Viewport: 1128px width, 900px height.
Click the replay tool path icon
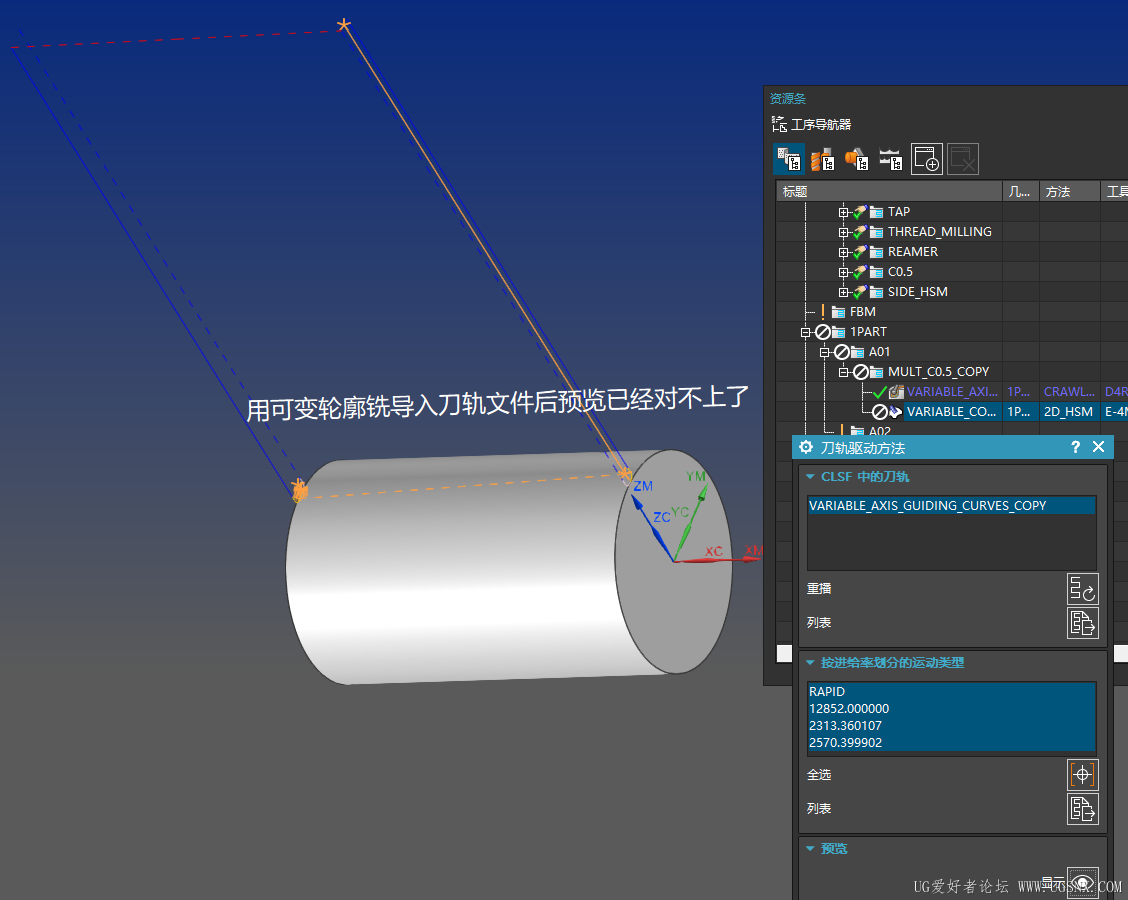(1082, 589)
